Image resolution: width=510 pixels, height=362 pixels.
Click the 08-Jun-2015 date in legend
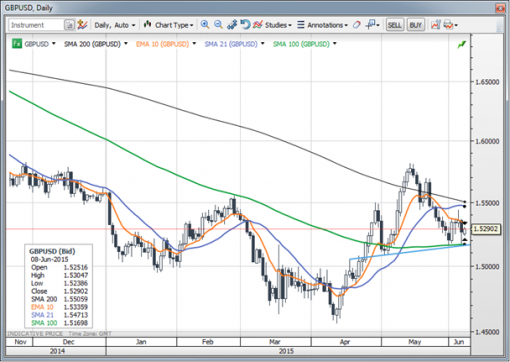tap(49, 259)
